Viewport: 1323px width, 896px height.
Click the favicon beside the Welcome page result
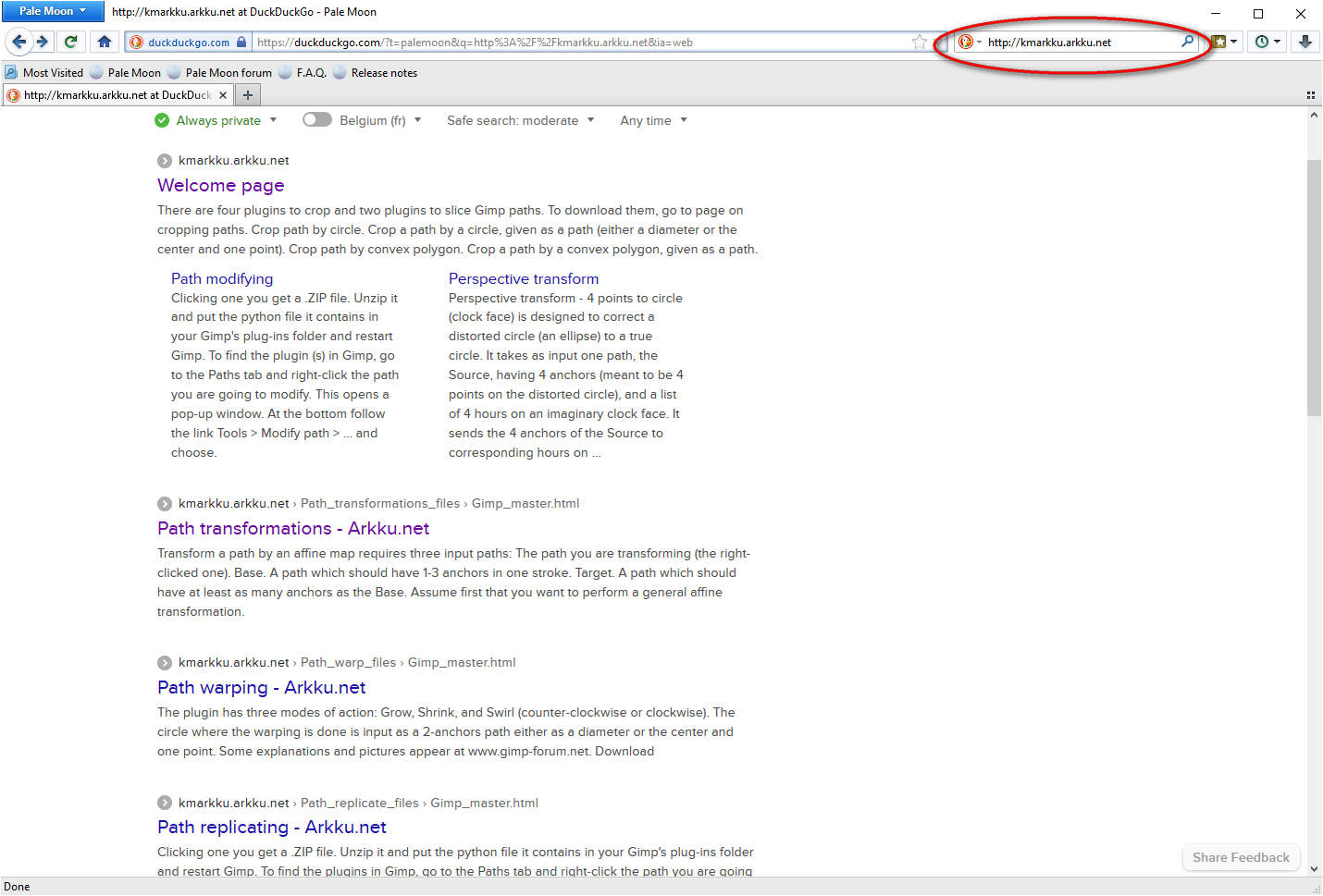[x=165, y=161]
